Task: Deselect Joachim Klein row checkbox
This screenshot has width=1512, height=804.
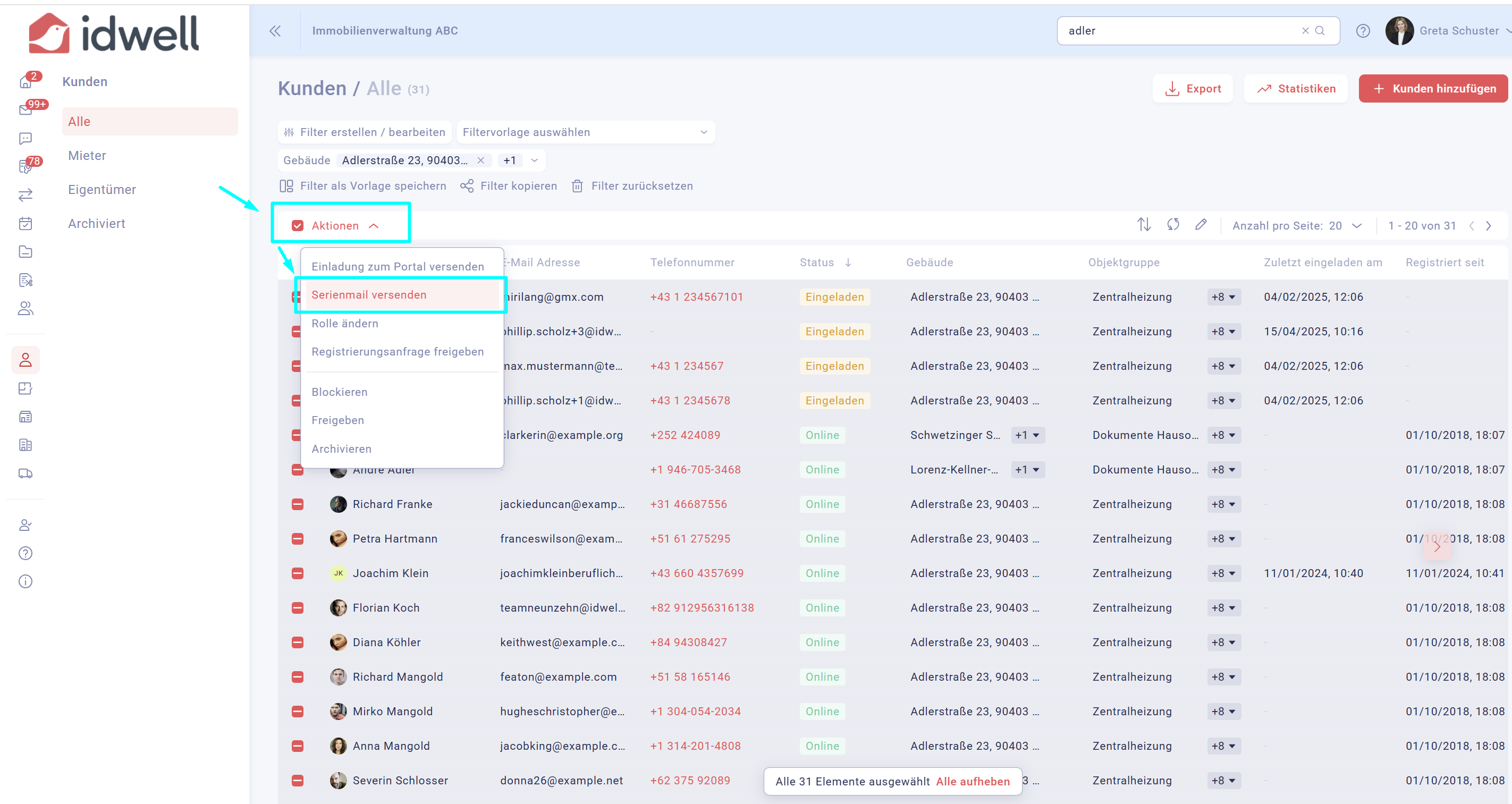Action: pyautogui.click(x=298, y=573)
